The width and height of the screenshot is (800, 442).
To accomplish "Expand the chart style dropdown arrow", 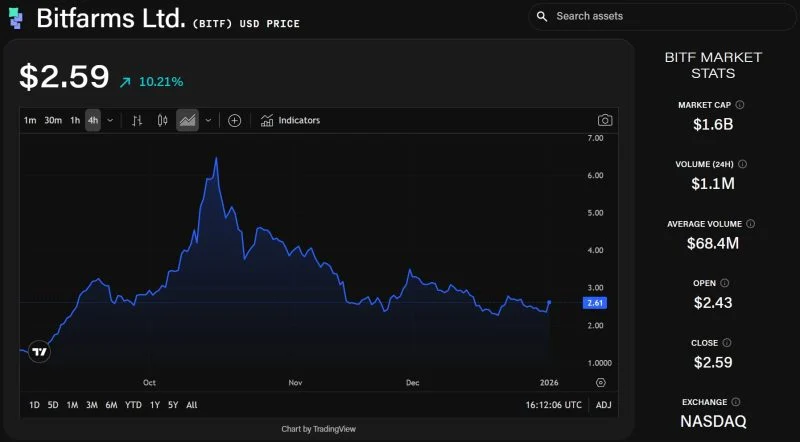I will point(208,121).
